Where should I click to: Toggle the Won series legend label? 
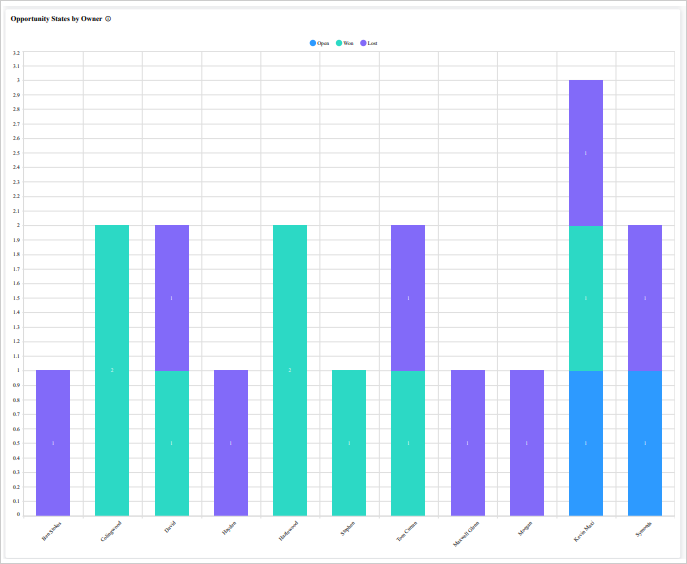(x=348, y=43)
